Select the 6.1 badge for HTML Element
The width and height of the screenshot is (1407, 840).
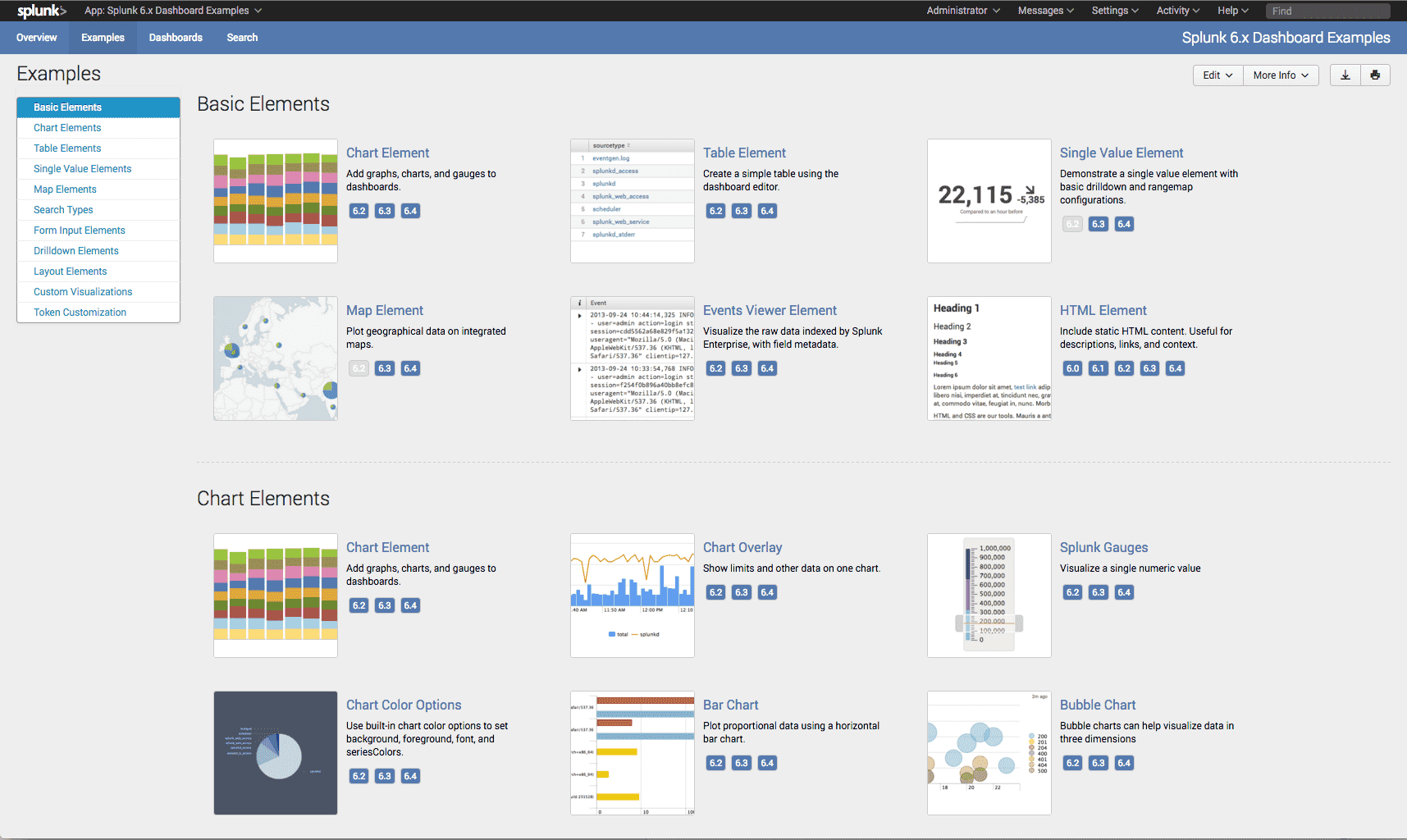point(1098,368)
